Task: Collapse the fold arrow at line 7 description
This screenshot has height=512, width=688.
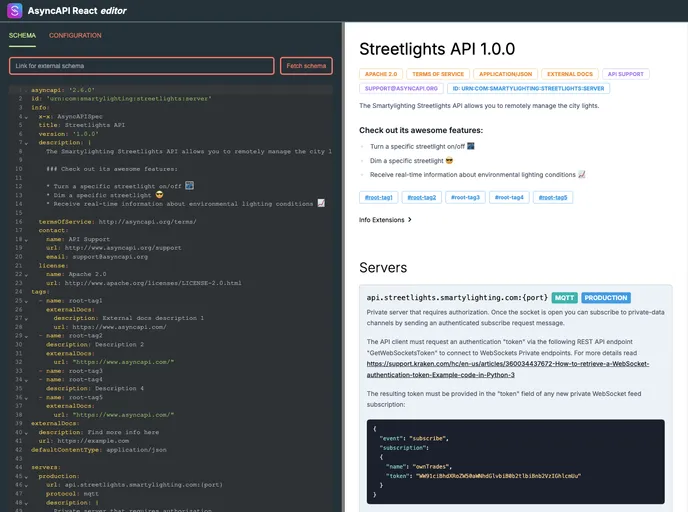Action: pos(26,143)
